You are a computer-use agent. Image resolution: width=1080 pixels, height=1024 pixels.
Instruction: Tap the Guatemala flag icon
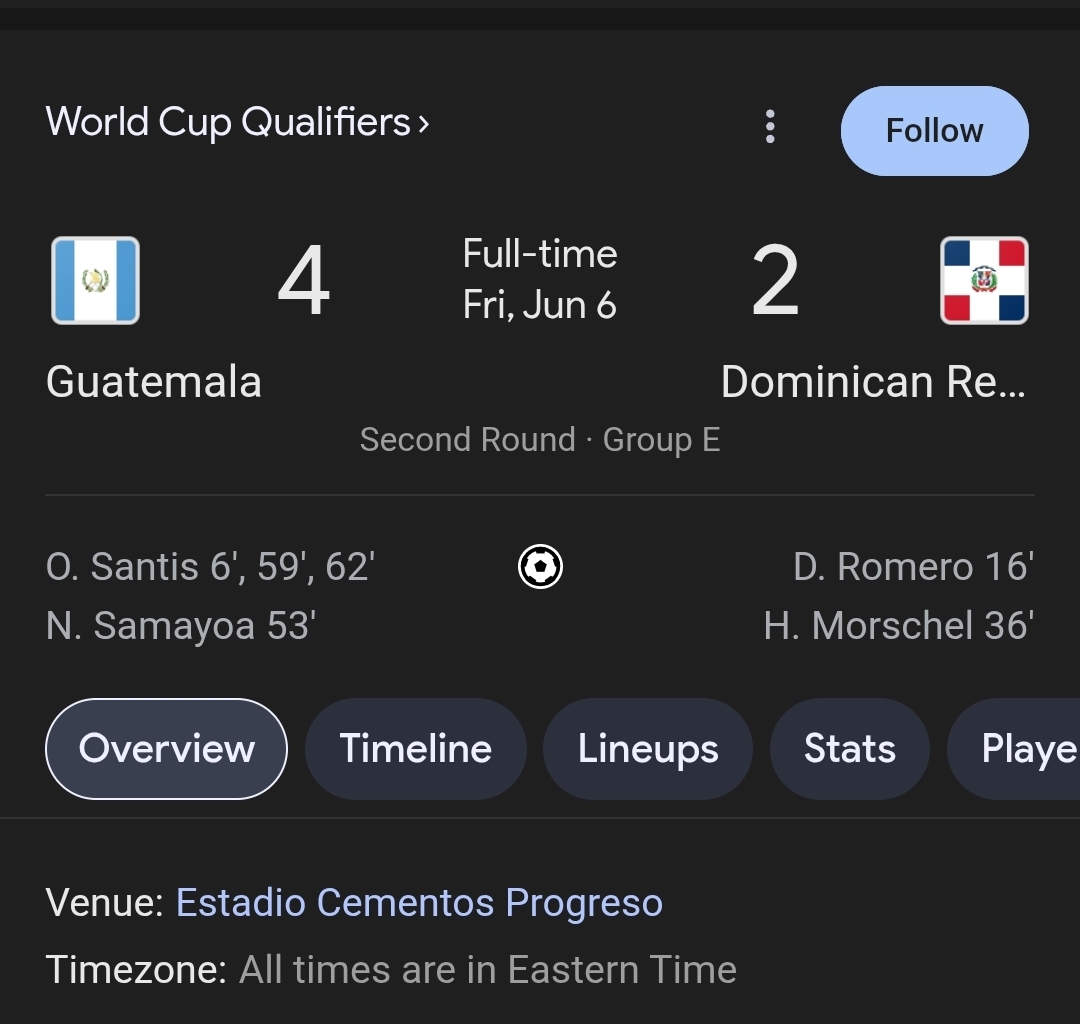coord(96,280)
